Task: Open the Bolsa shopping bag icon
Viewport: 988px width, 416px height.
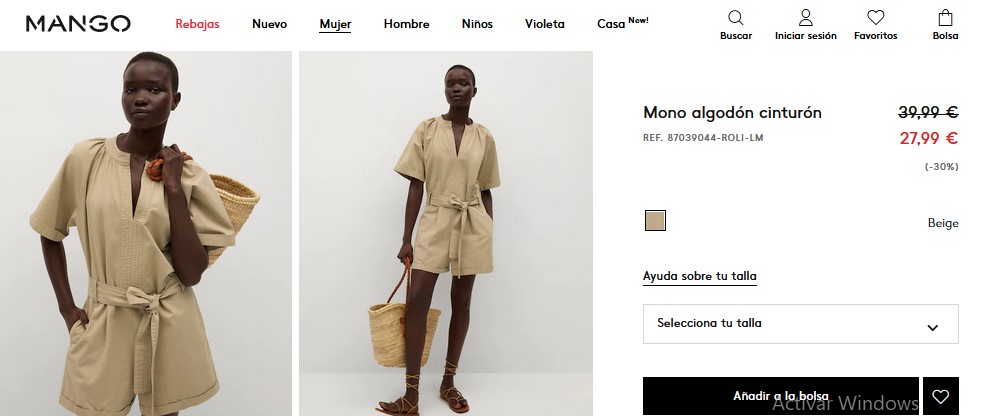Action: [x=945, y=18]
